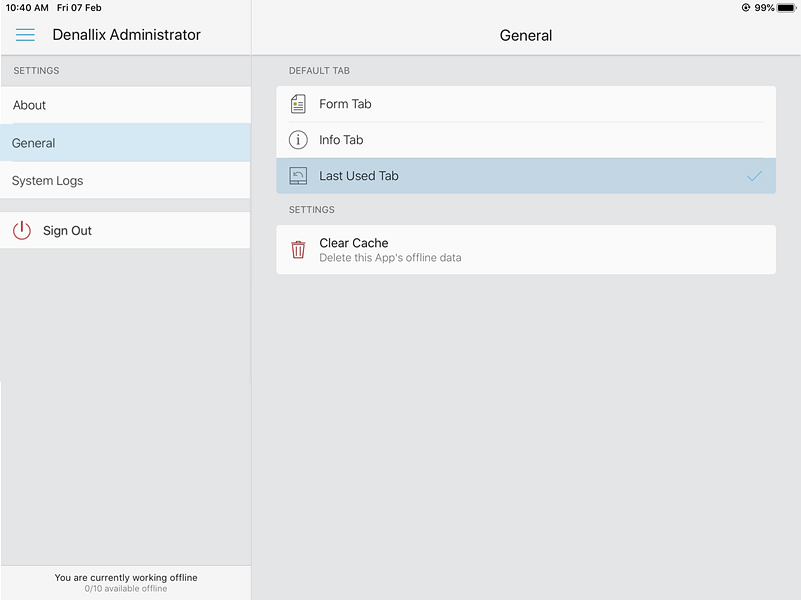Tap Clear Cache option
The image size is (801, 600).
526,250
